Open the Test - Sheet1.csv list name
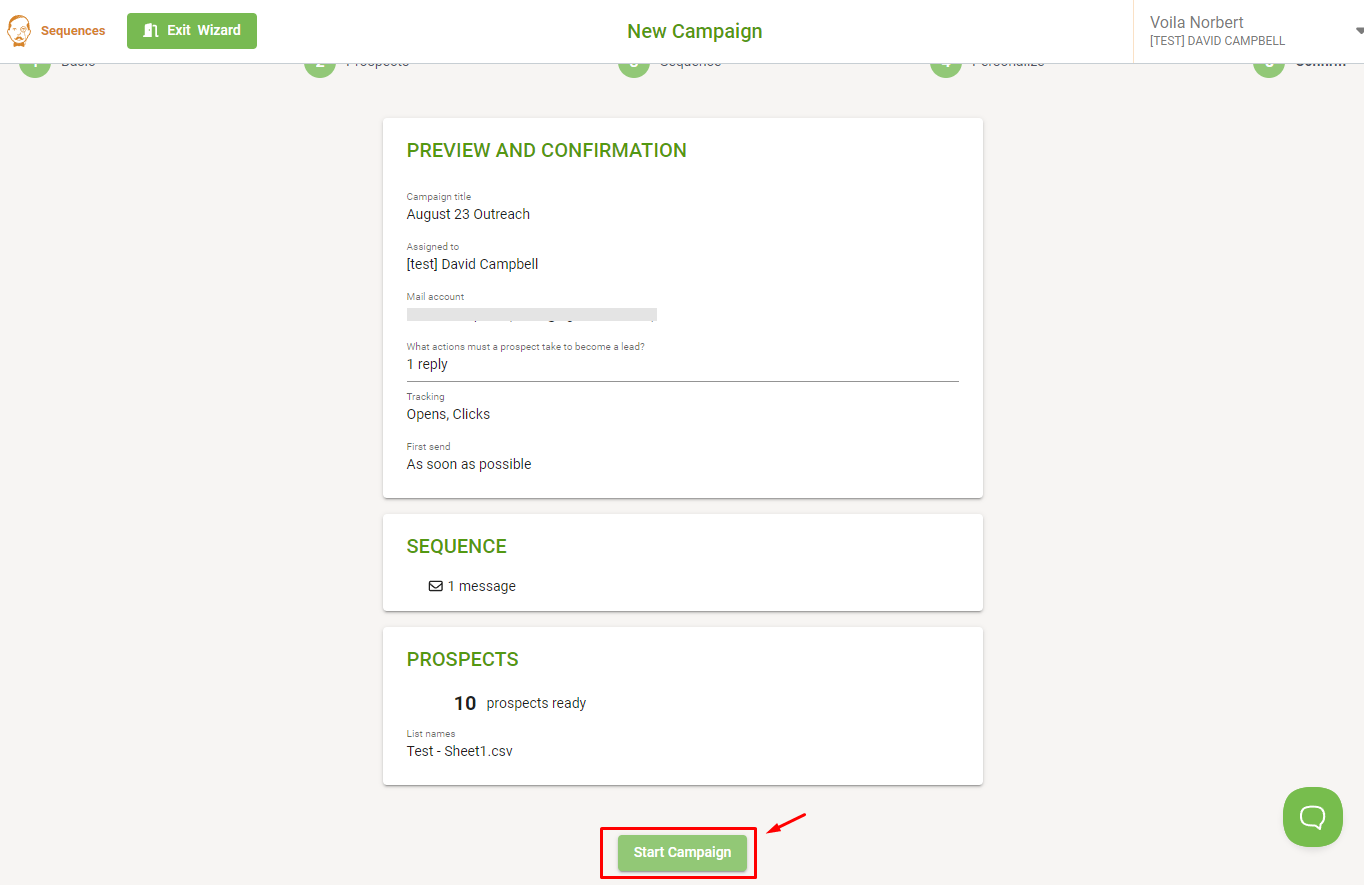1364x885 pixels. (459, 750)
